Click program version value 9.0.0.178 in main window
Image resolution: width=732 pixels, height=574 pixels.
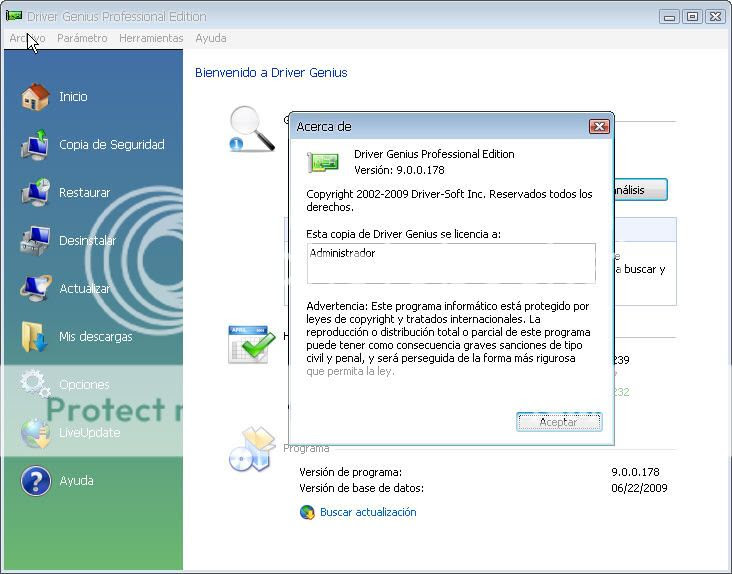pos(635,472)
